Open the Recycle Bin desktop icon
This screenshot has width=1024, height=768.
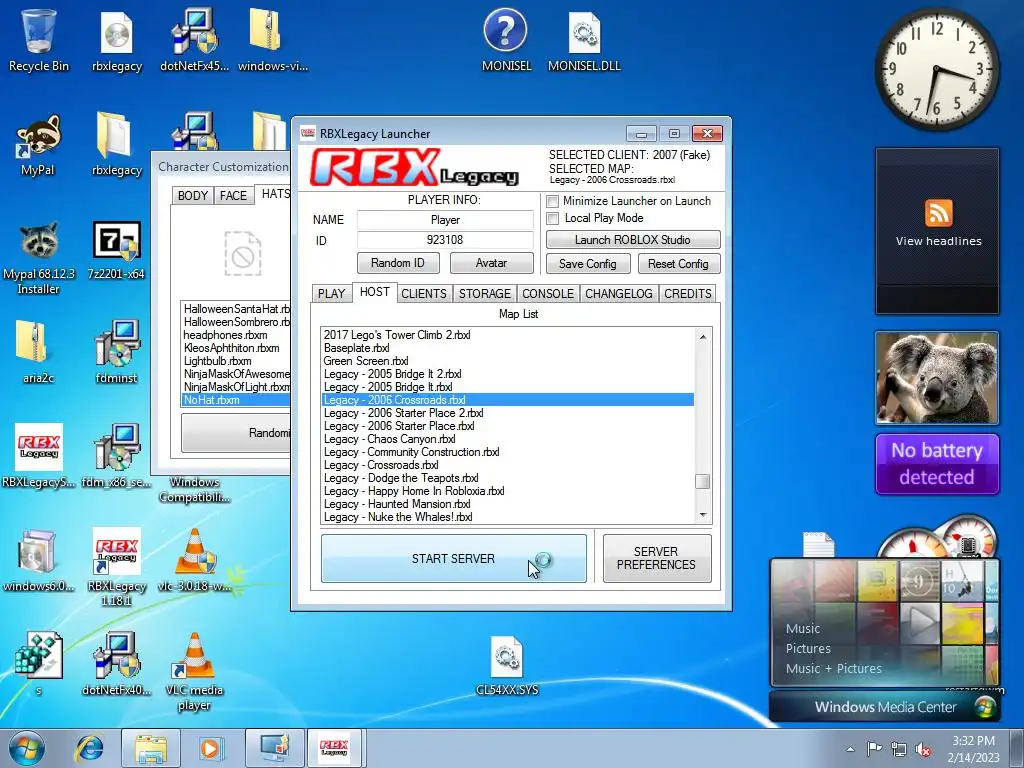tap(39, 39)
